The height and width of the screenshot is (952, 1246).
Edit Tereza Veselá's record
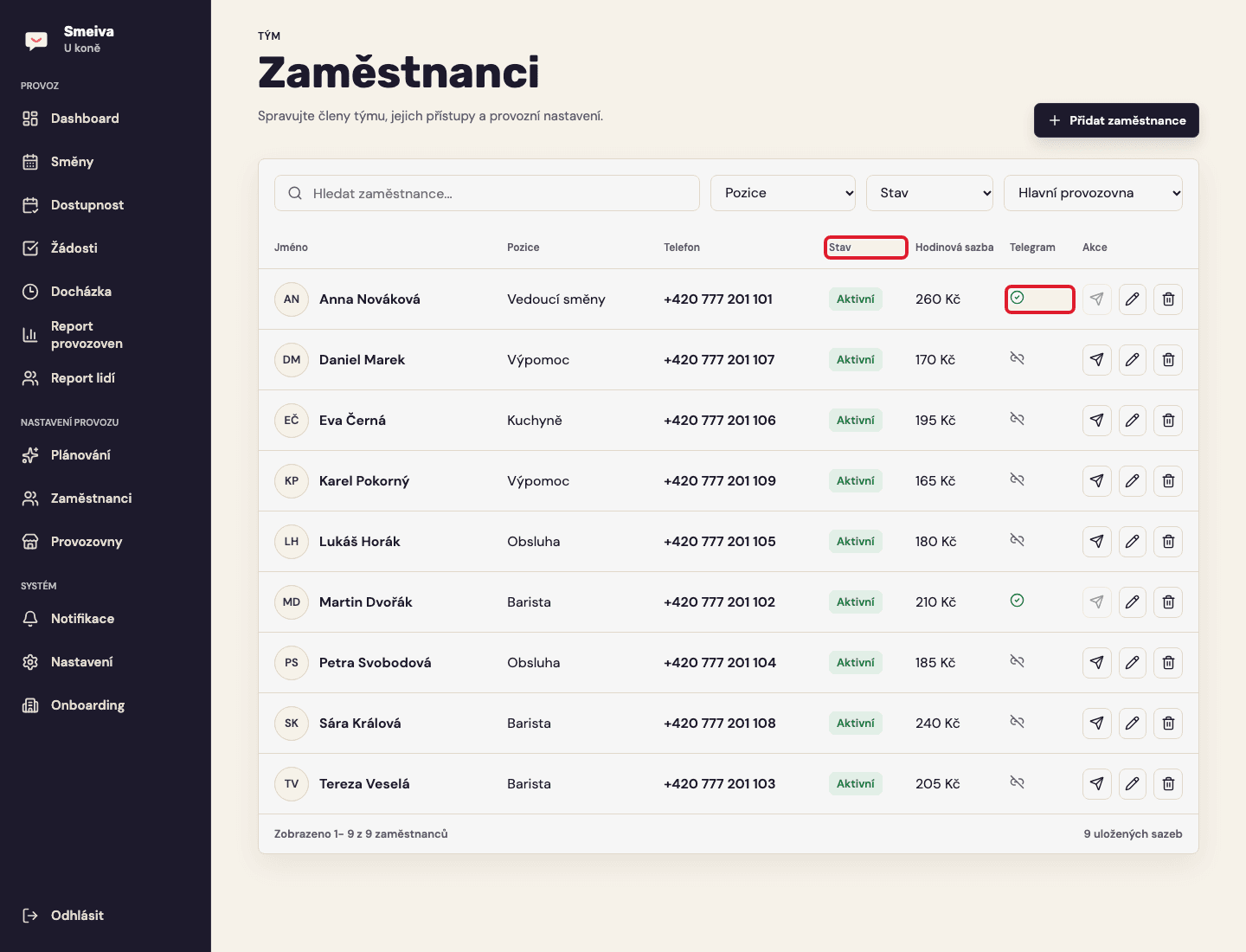[1132, 784]
